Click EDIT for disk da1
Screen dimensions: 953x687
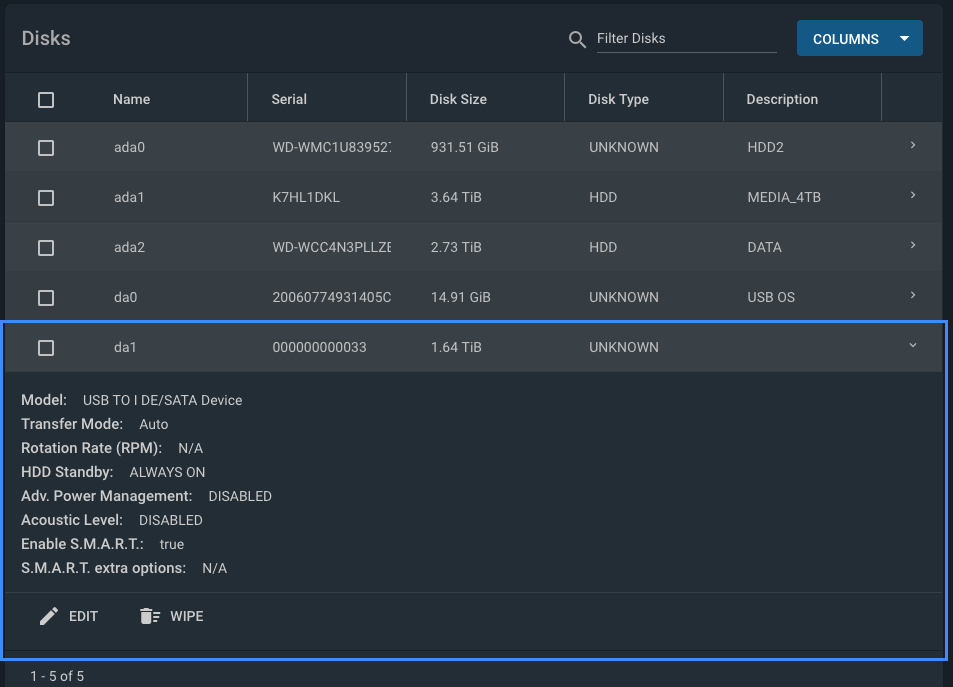pos(69,616)
